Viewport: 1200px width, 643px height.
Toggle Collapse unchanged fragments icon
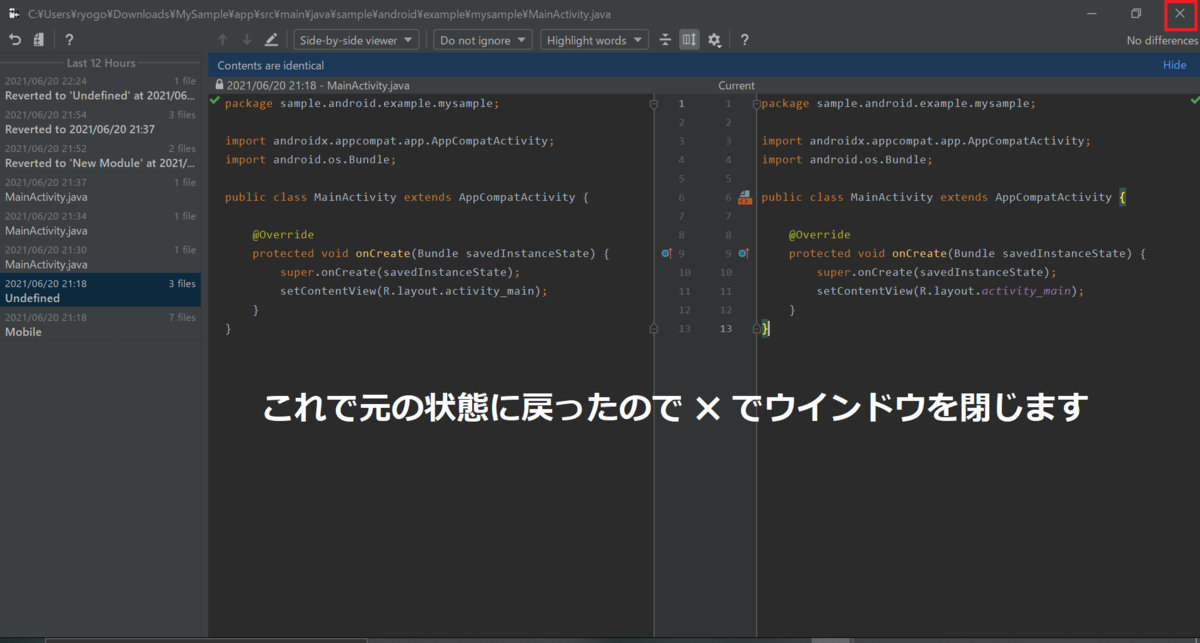666,40
